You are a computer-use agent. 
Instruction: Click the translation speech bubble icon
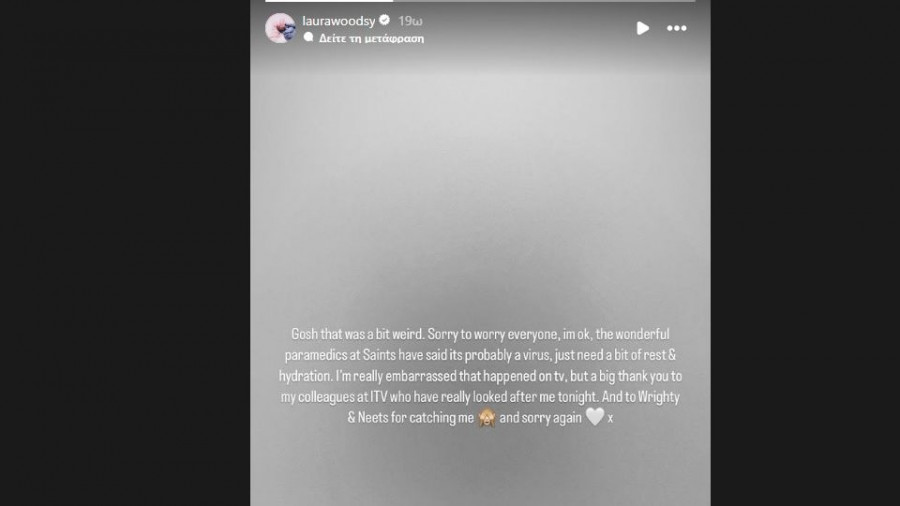(308, 38)
